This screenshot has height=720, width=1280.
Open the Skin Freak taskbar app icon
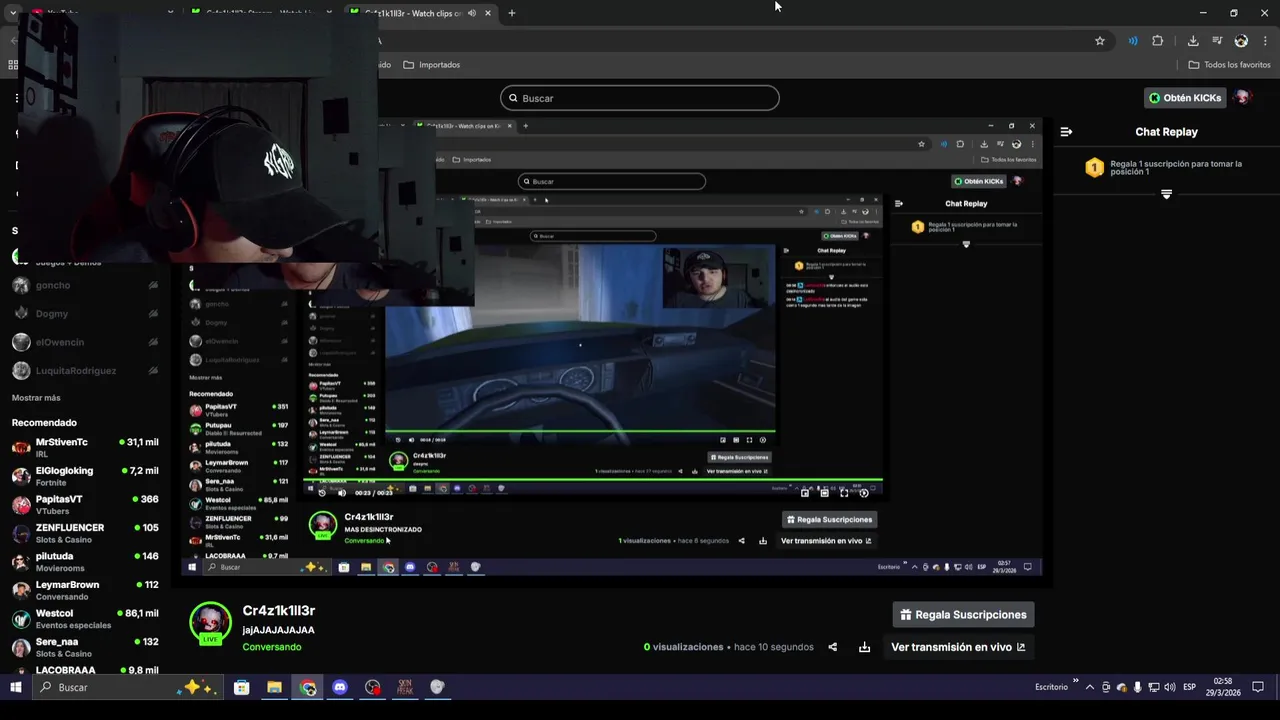[405, 687]
